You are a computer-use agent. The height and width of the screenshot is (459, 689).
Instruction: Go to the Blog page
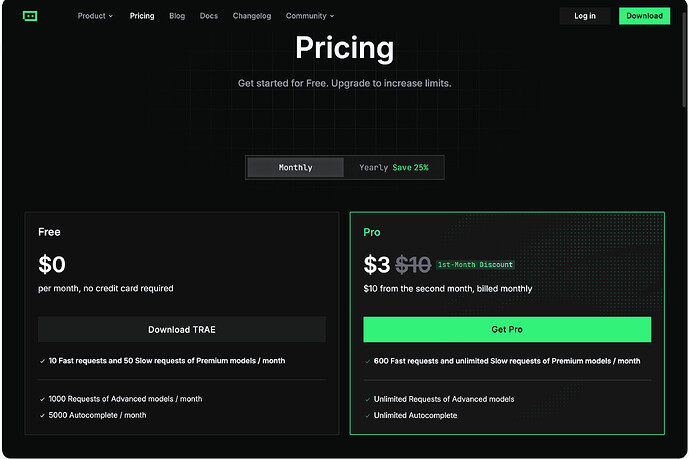coord(177,16)
